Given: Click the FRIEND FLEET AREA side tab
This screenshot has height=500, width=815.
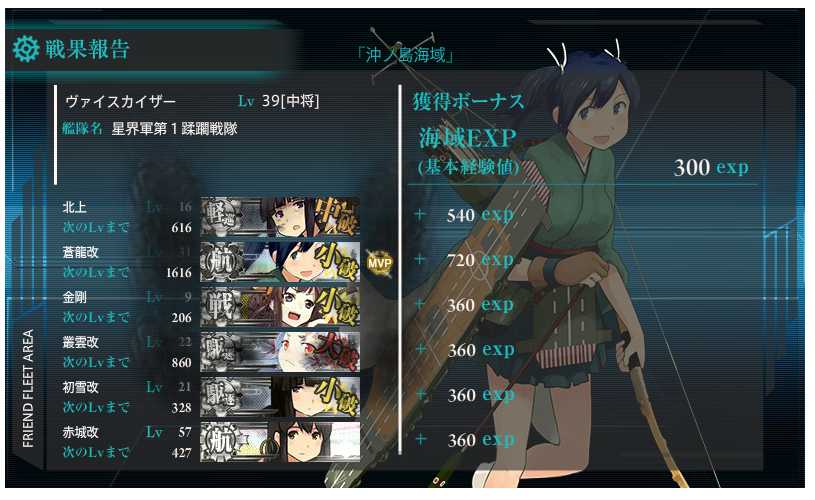Looking at the screenshot, I should click(x=28, y=388).
